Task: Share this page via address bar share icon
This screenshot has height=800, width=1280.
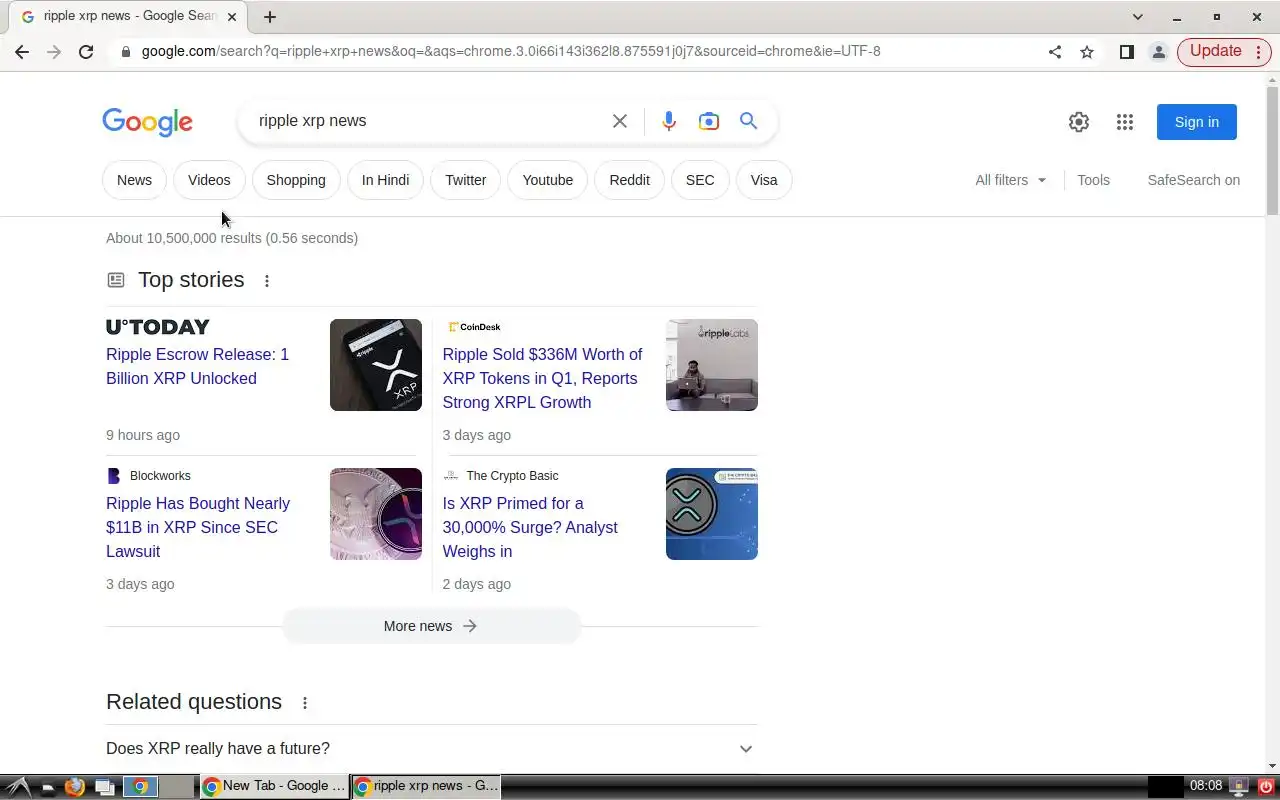Action: point(1055,52)
